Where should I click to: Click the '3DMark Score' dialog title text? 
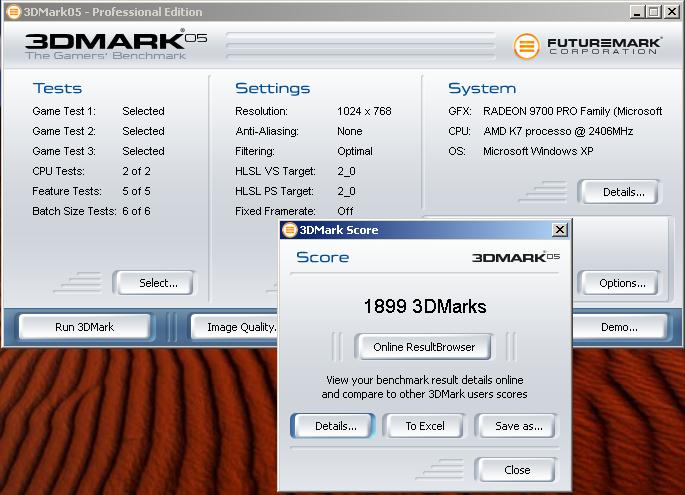pos(339,230)
